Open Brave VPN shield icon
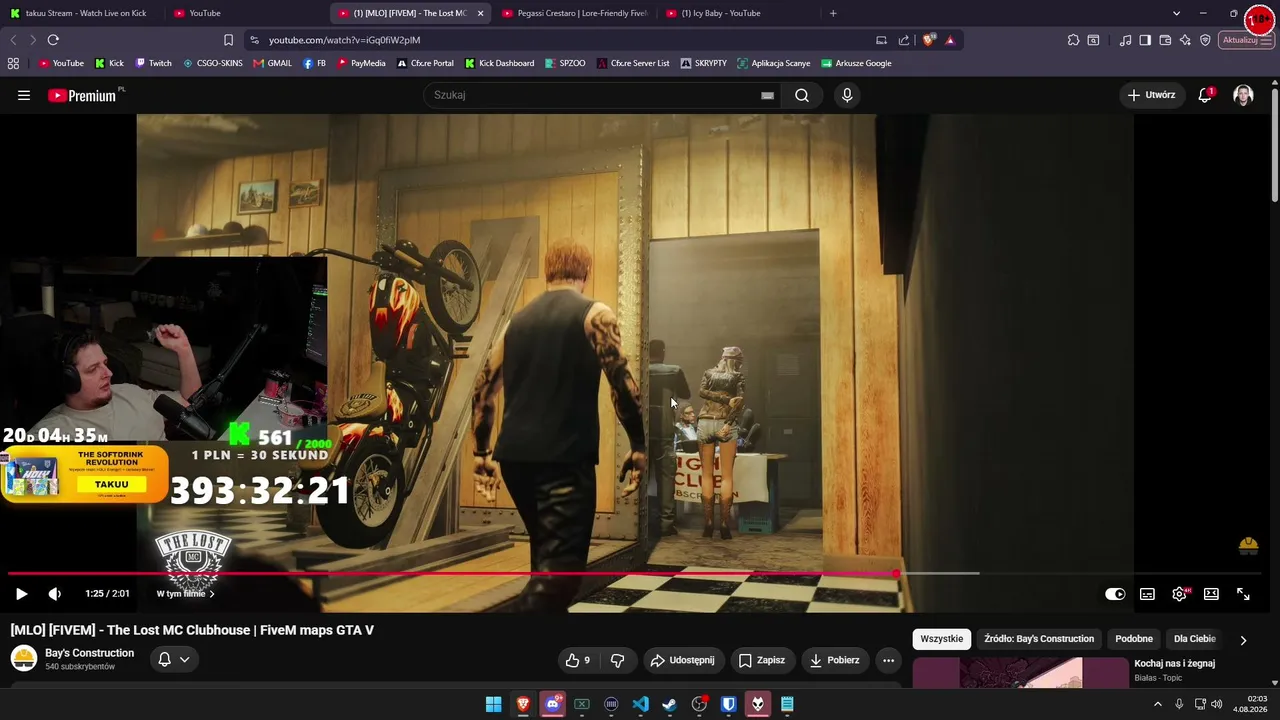1280x720 pixels. point(1205,40)
